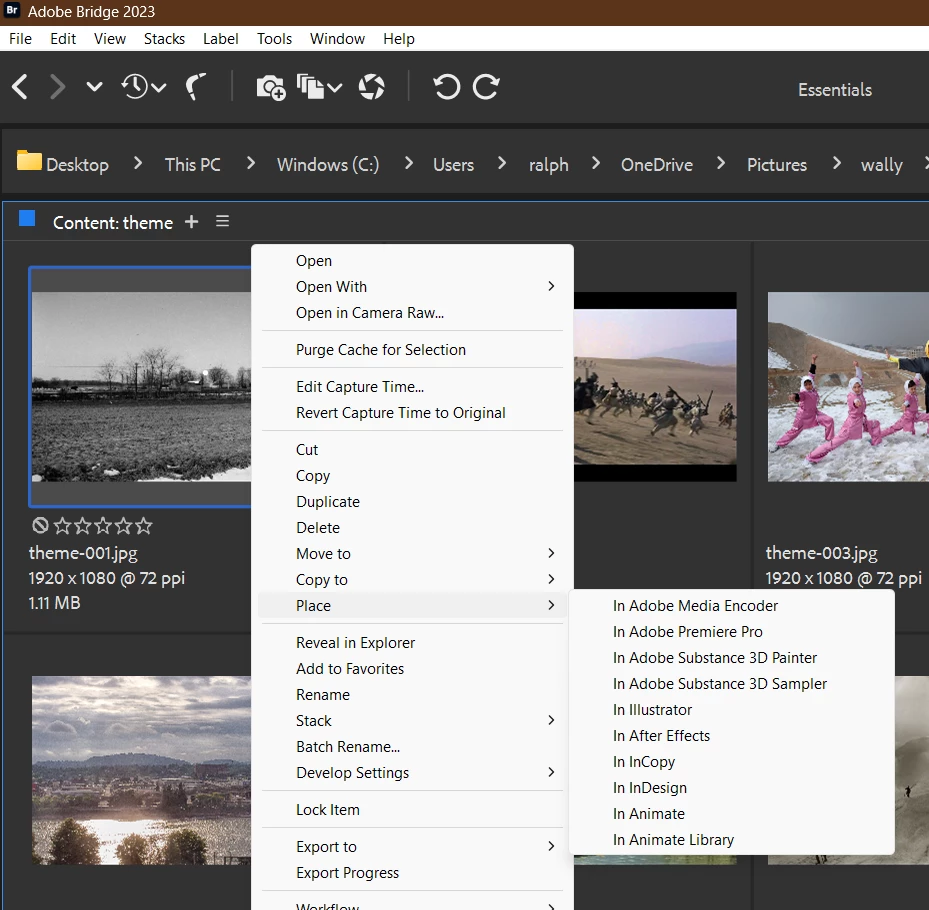Click the blue Content panel square
The width and height of the screenshot is (929, 910).
[27, 219]
